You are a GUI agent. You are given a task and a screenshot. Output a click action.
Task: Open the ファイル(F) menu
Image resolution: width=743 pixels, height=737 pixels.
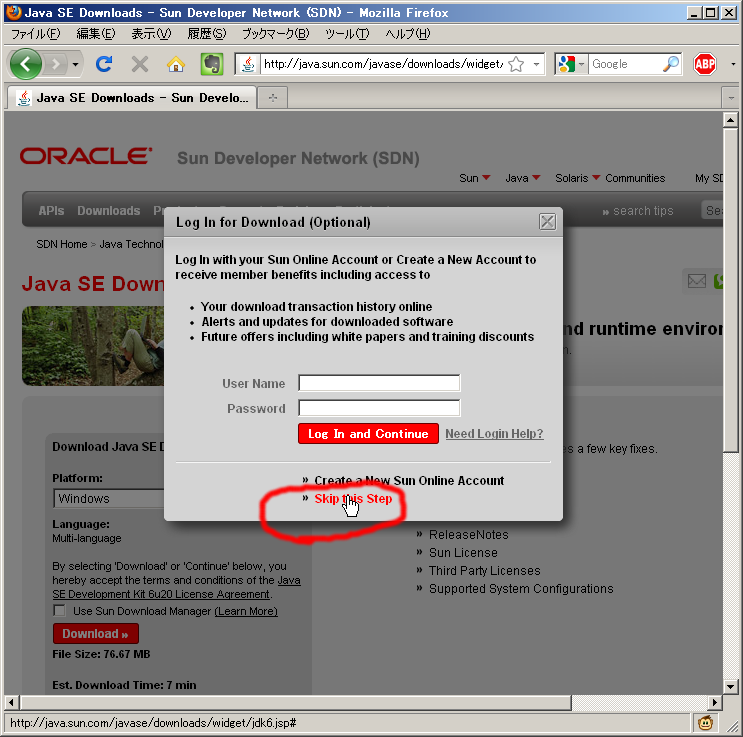[x=36, y=34]
